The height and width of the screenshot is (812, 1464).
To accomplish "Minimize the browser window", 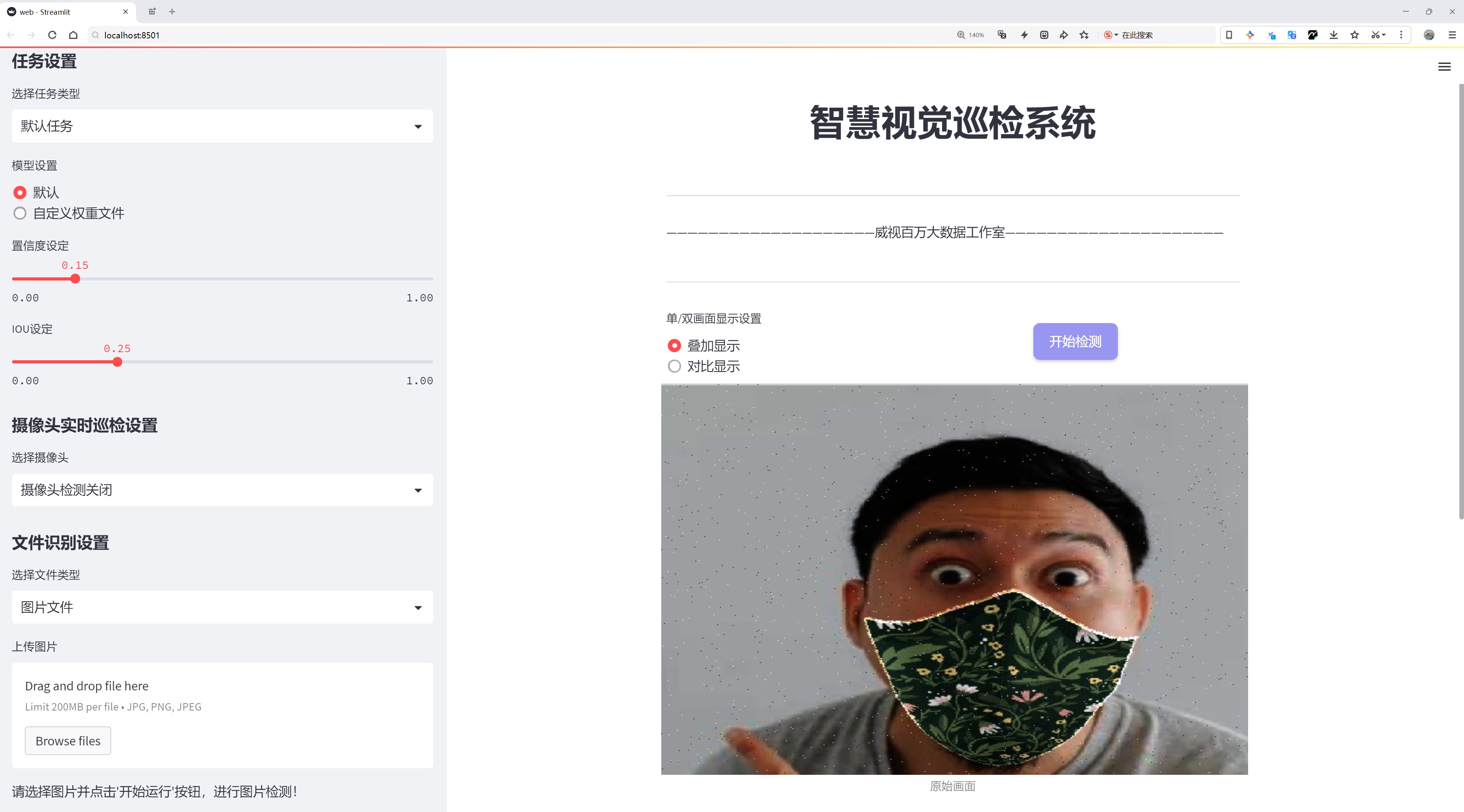I will tap(1405, 11).
